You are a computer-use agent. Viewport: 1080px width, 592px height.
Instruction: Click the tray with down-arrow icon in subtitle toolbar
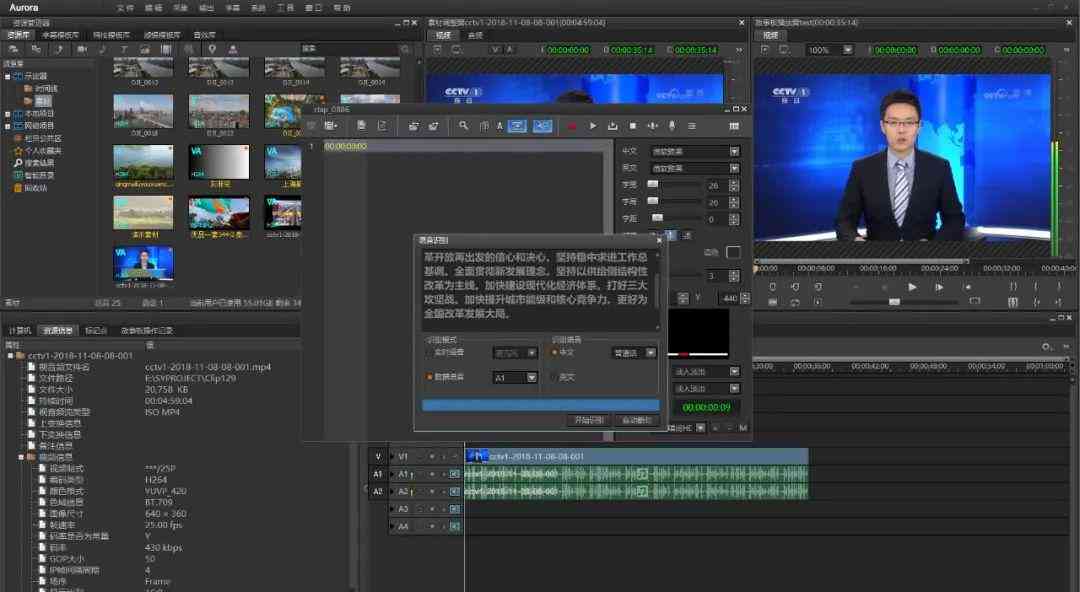(x=612, y=126)
